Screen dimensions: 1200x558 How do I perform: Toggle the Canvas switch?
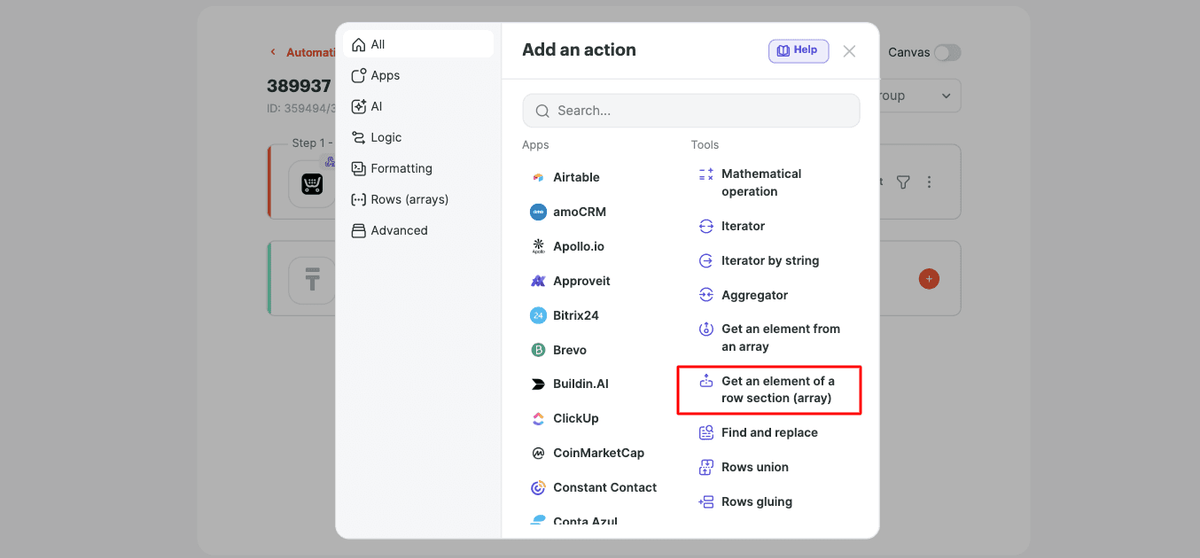[947, 52]
